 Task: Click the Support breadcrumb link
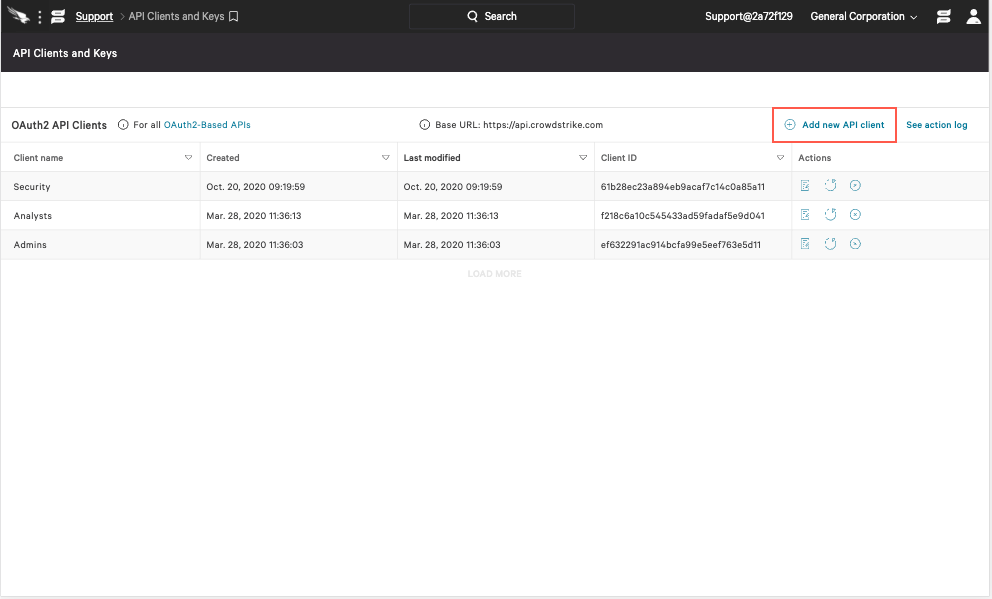[x=94, y=16]
